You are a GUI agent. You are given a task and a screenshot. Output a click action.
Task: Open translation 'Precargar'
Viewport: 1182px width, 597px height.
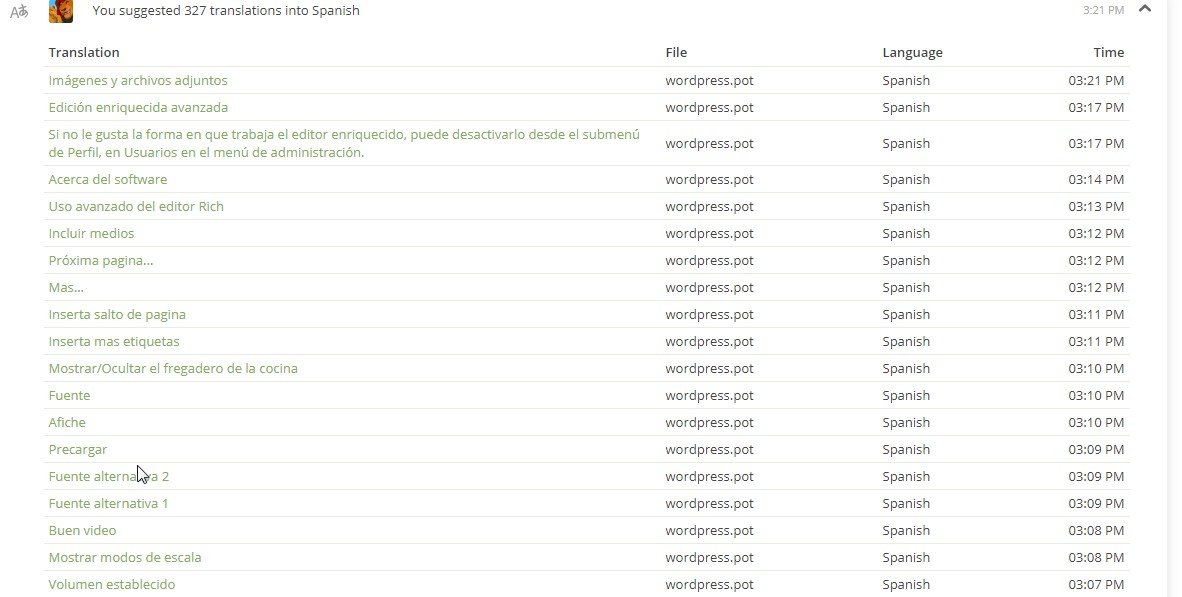[x=78, y=450]
